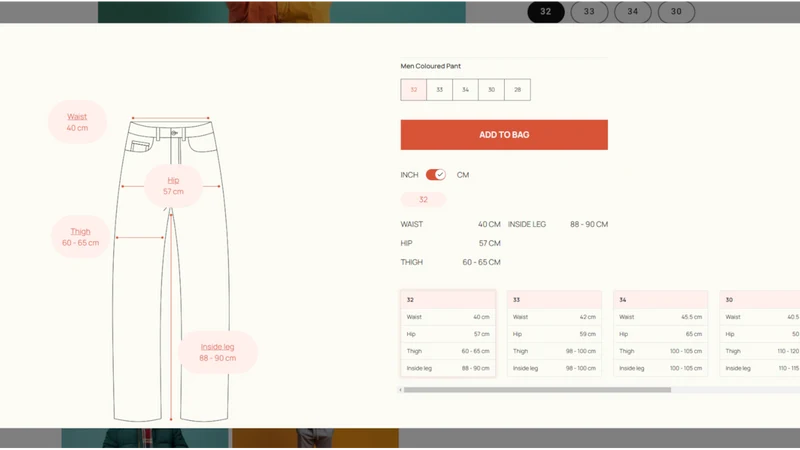Click the pink 32 size badge
This screenshot has height=450, width=800.
(423, 199)
